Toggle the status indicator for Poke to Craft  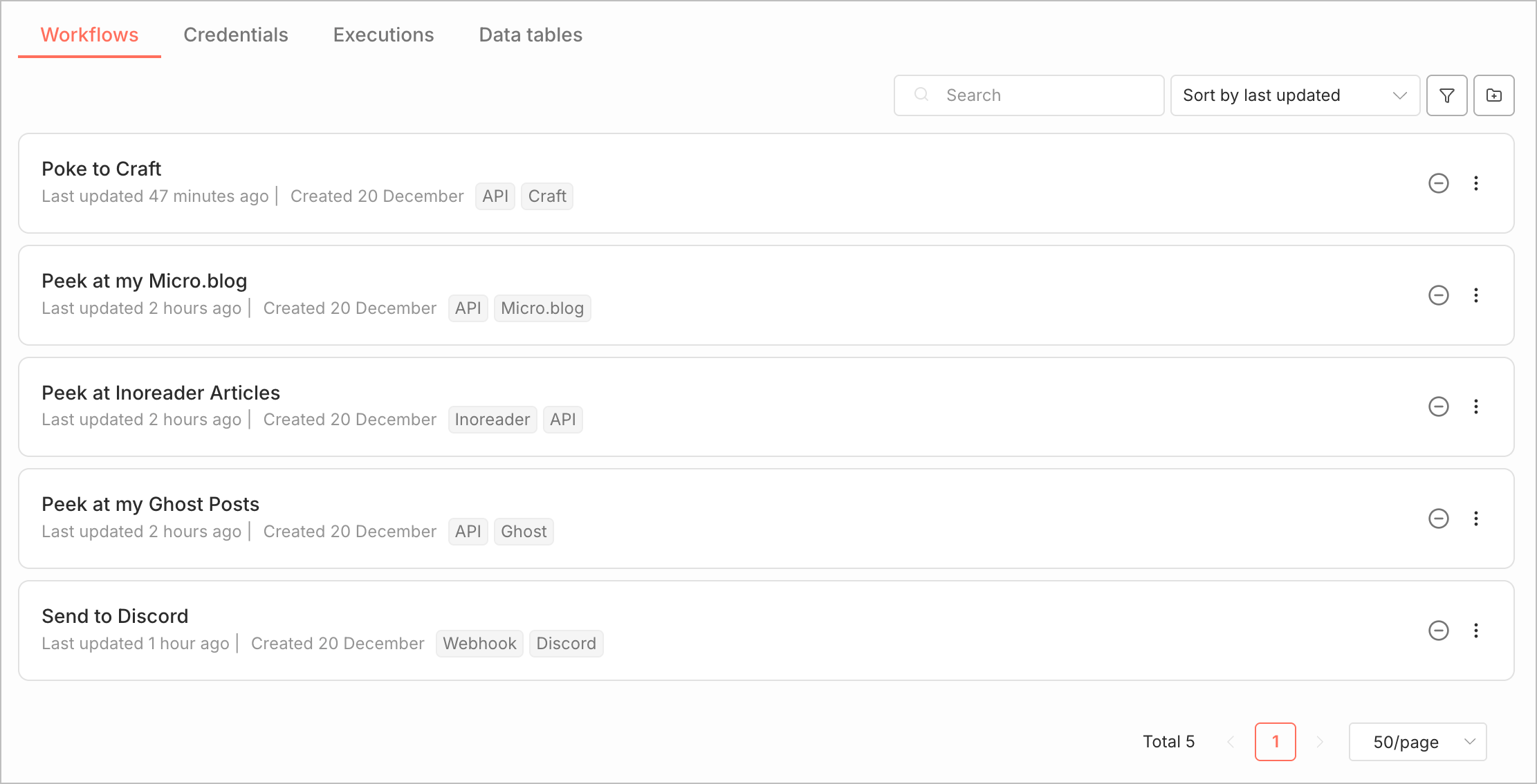click(x=1438, y=183)
